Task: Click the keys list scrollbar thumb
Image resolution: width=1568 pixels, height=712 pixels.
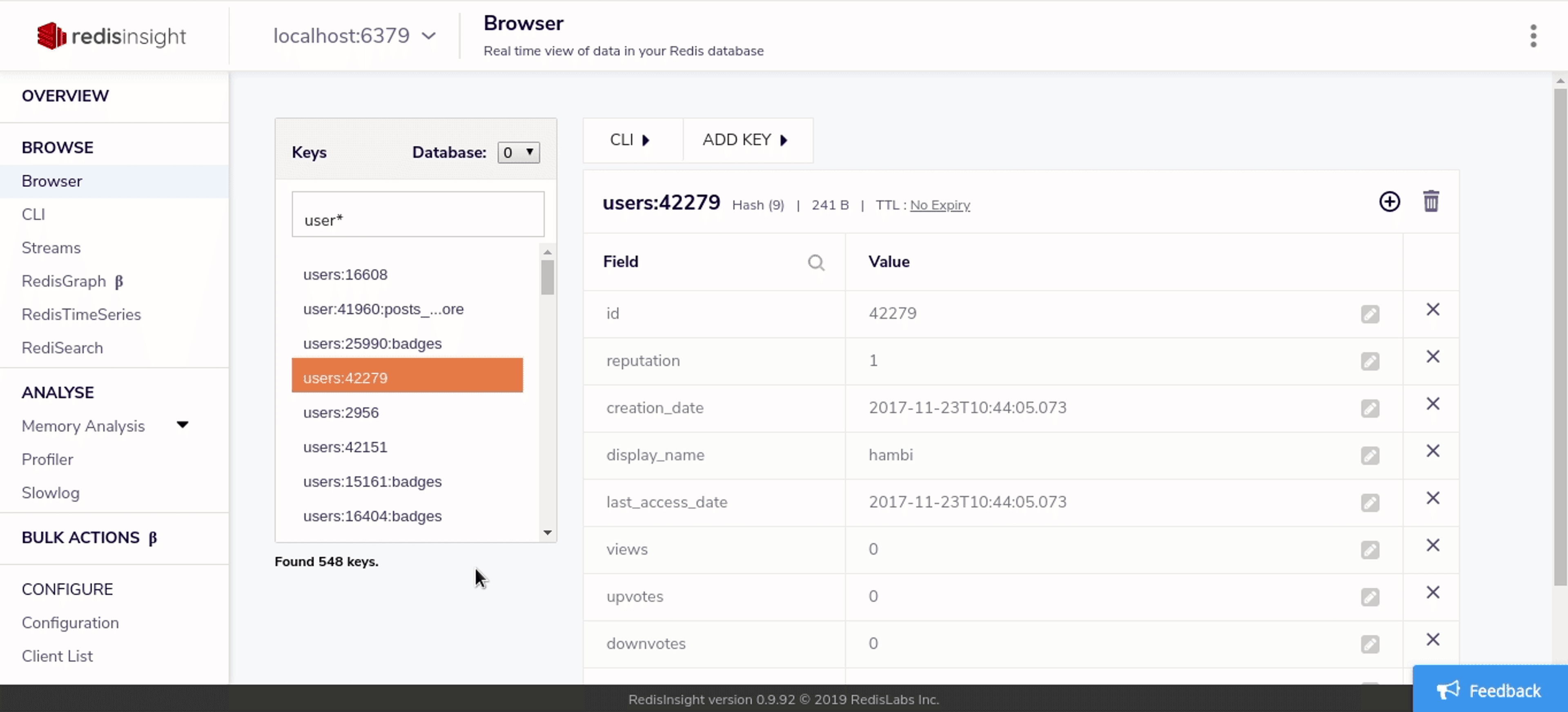Action: click(547, 277)
